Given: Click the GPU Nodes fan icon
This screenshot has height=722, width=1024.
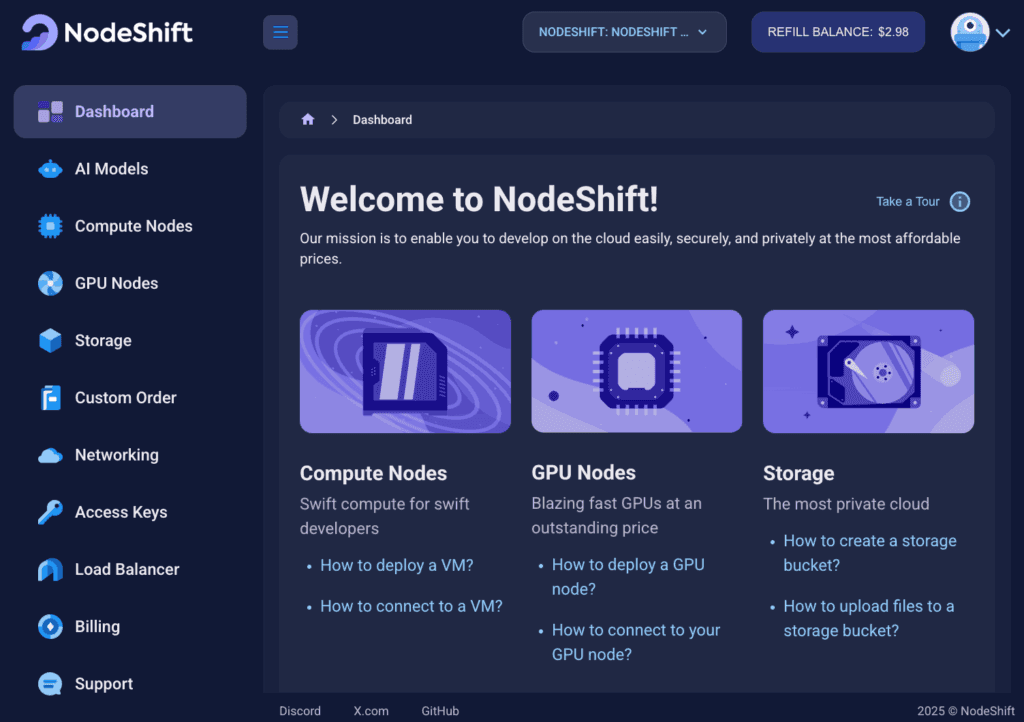Looking at the screenshot, I should [x=50, y=283].
